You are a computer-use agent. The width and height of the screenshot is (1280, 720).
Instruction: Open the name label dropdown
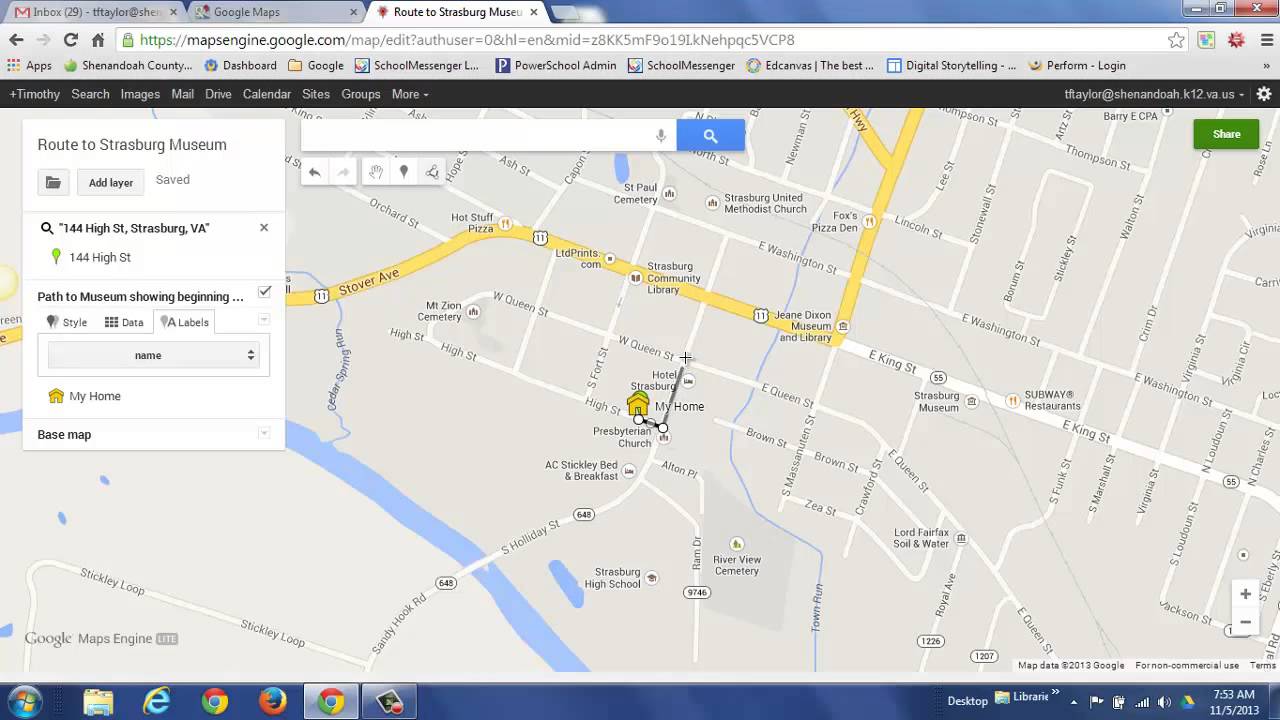(x=153, y=355)
